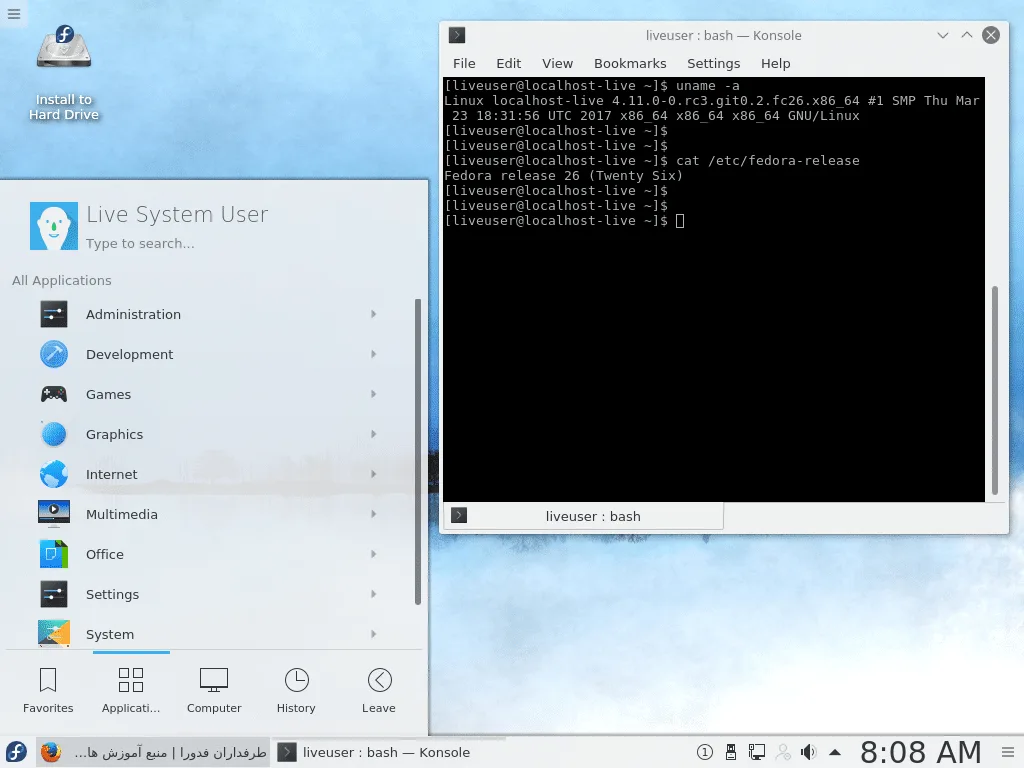Click the Graphics category icon
The image size is (1024, 768).
pos(54,434)
